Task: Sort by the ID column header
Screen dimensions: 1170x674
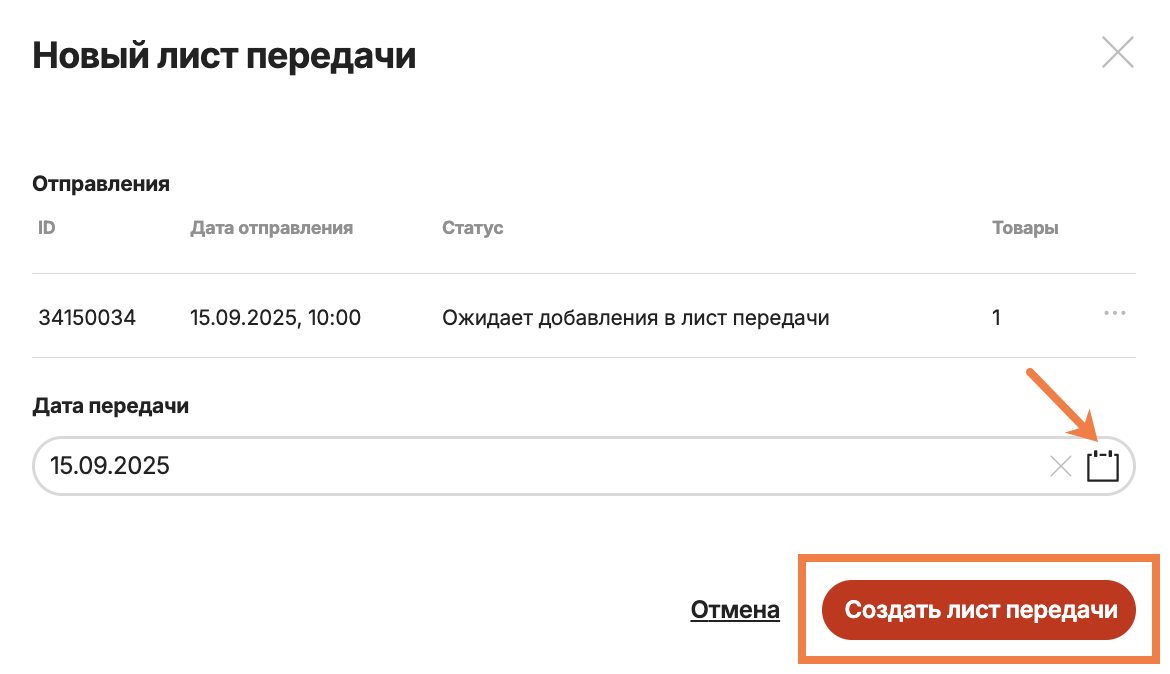Action: point(46,228)
